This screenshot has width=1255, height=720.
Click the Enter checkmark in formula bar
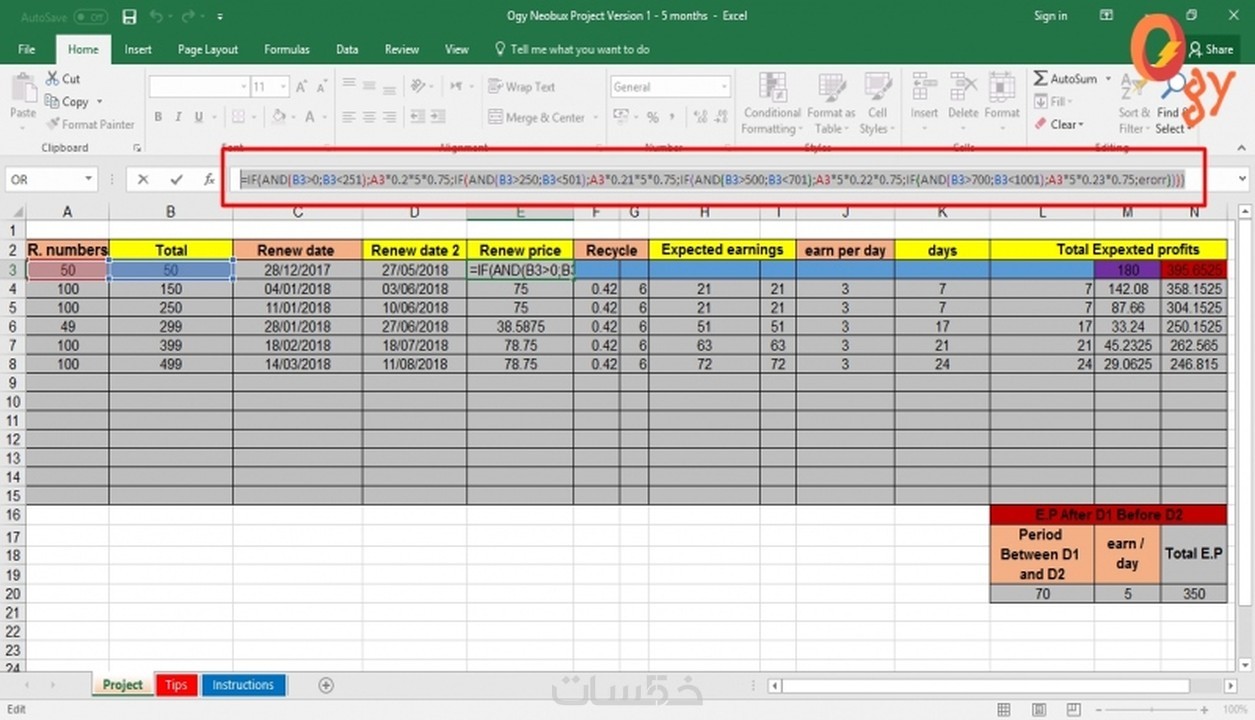176,180
